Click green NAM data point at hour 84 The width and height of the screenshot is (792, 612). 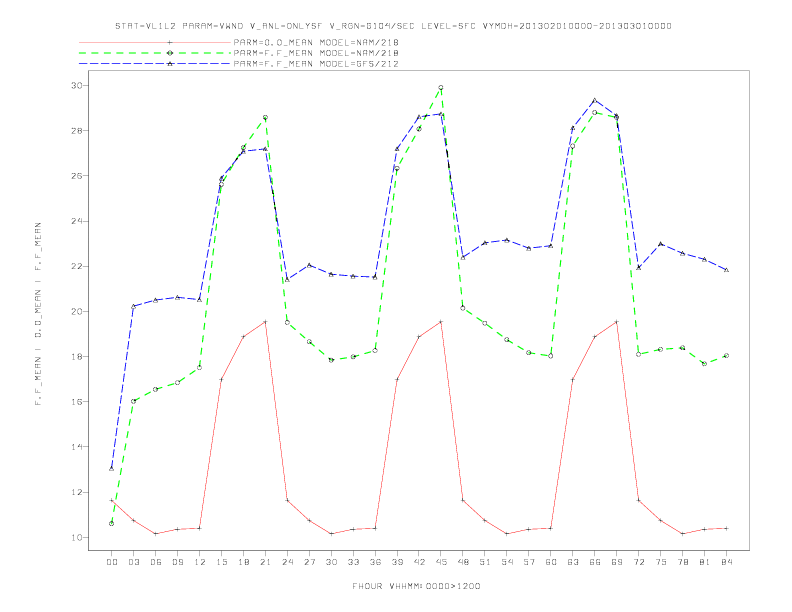pos(726,355)
